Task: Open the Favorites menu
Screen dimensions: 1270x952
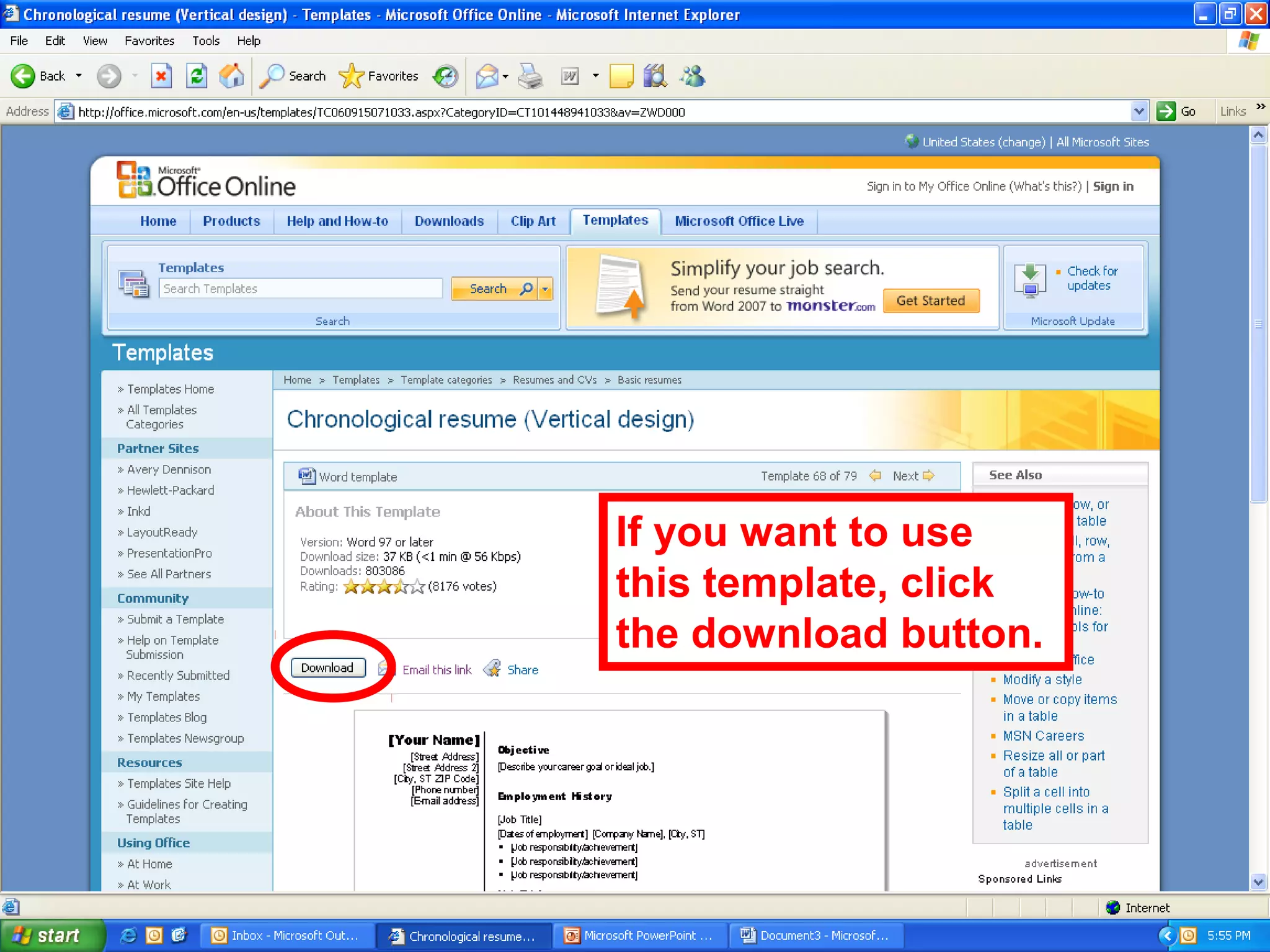Action: 149,41
